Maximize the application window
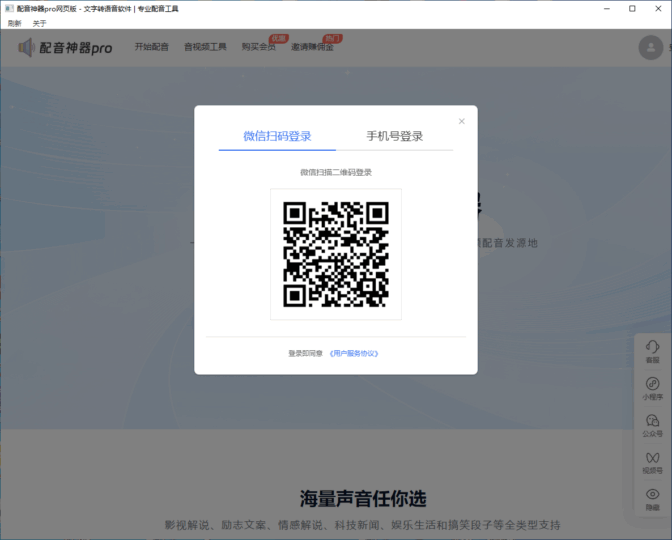672x540 pixels. [x=632, y=9]
